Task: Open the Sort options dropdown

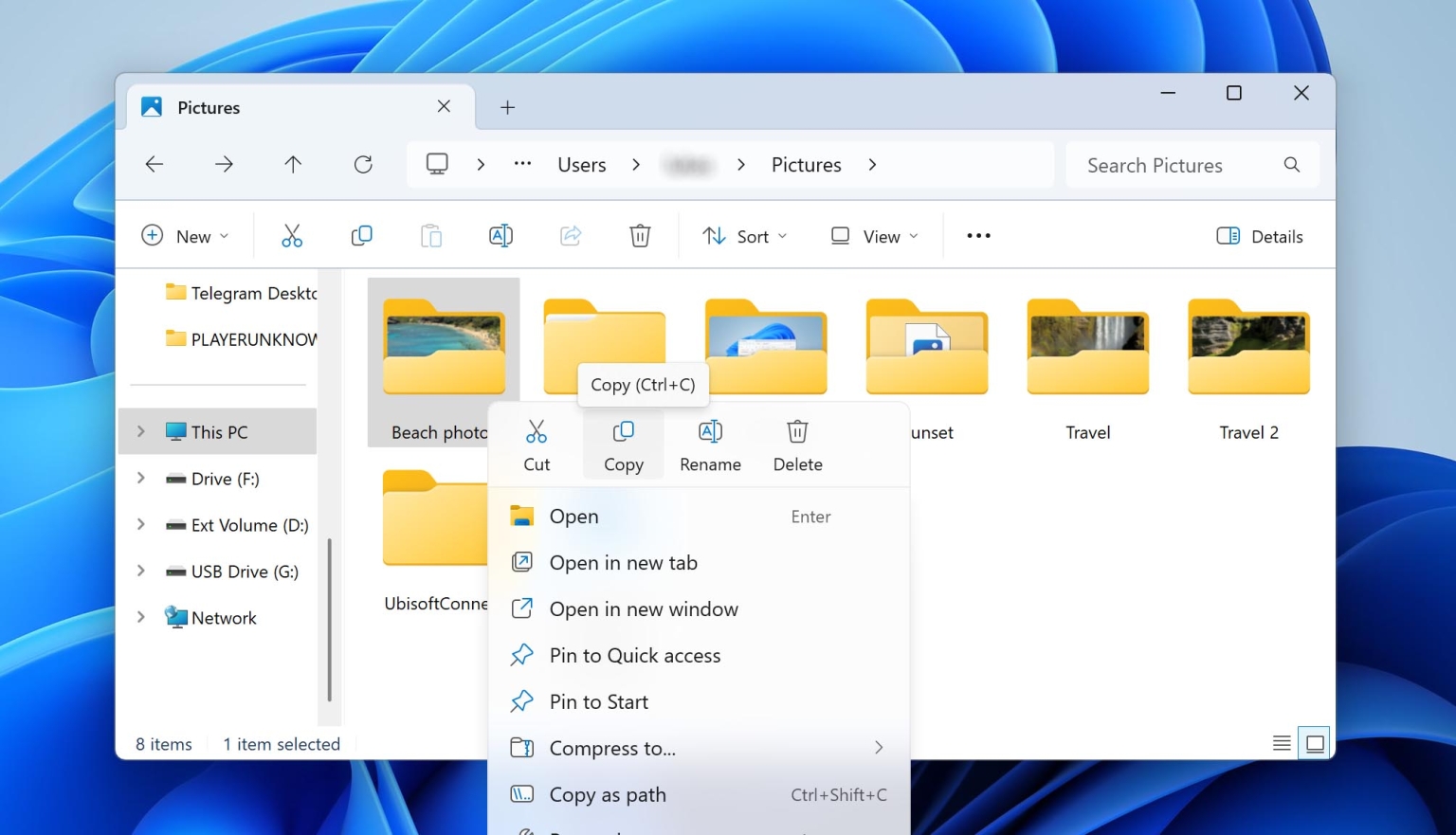Action: (x=745, y=235)
